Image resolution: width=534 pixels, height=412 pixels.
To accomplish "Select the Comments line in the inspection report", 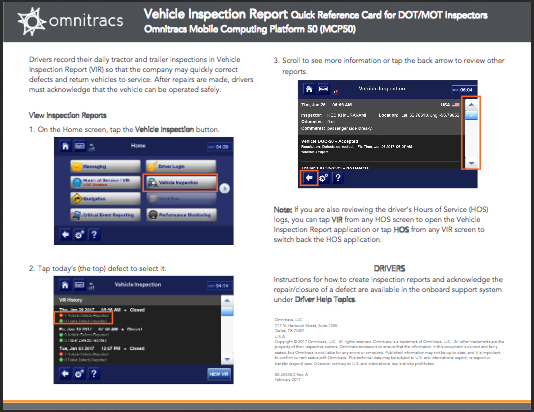I will coord(337,128).
